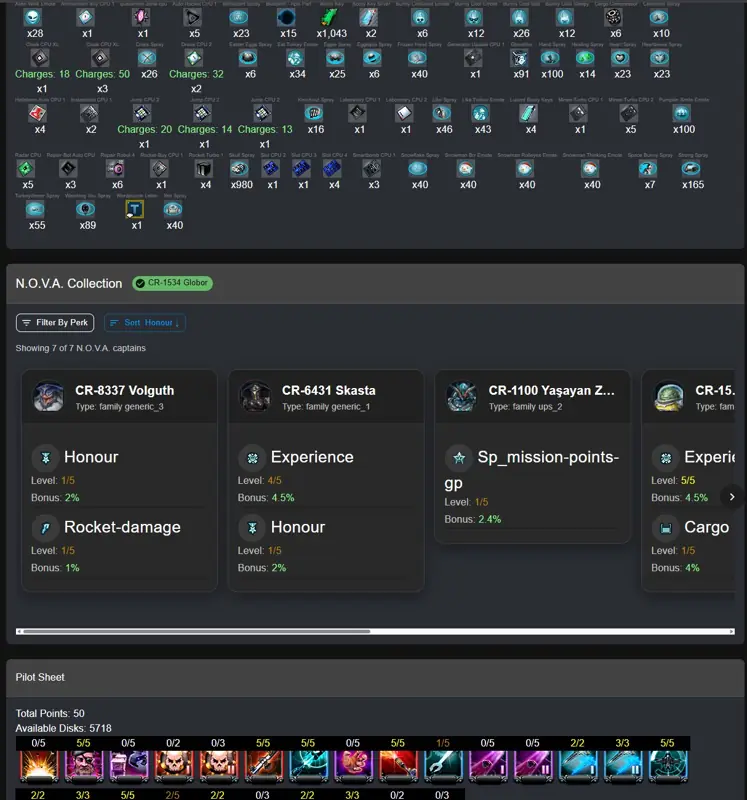Image resolution: width=747 pixels, height=800 pixels.
Task: Click the horizontal scrollbar under the captains
Action: 375,632
